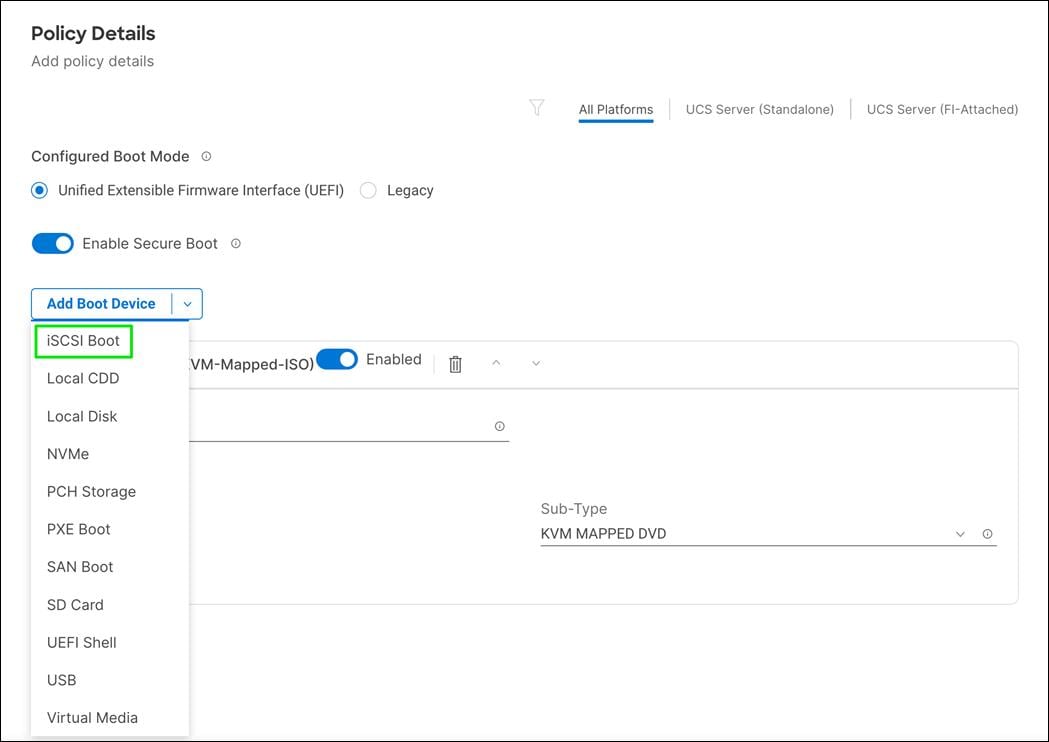1049x742 pixels.
Task: Select the UEFI radio button
Action: (x=38, y=190)
